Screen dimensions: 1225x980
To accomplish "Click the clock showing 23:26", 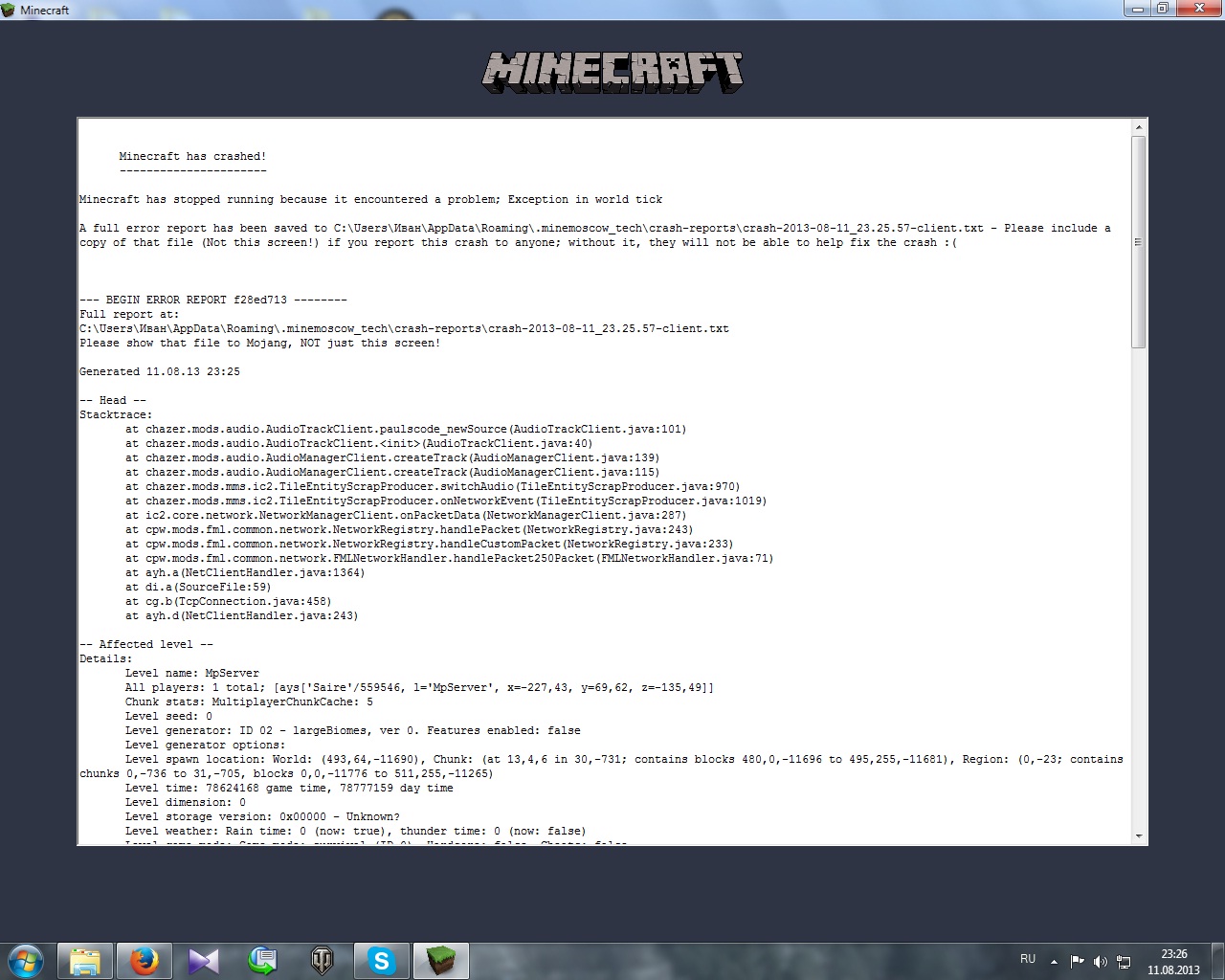I will coord(1173,962).
